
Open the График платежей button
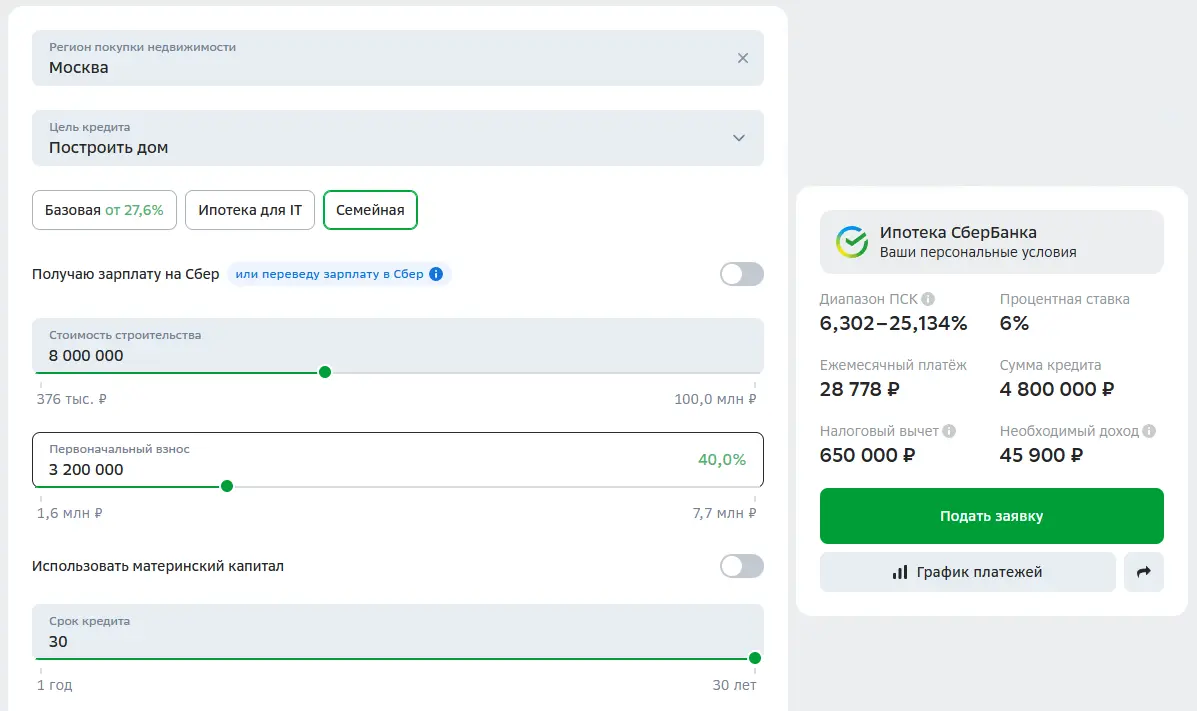click(x=967, y=572)
